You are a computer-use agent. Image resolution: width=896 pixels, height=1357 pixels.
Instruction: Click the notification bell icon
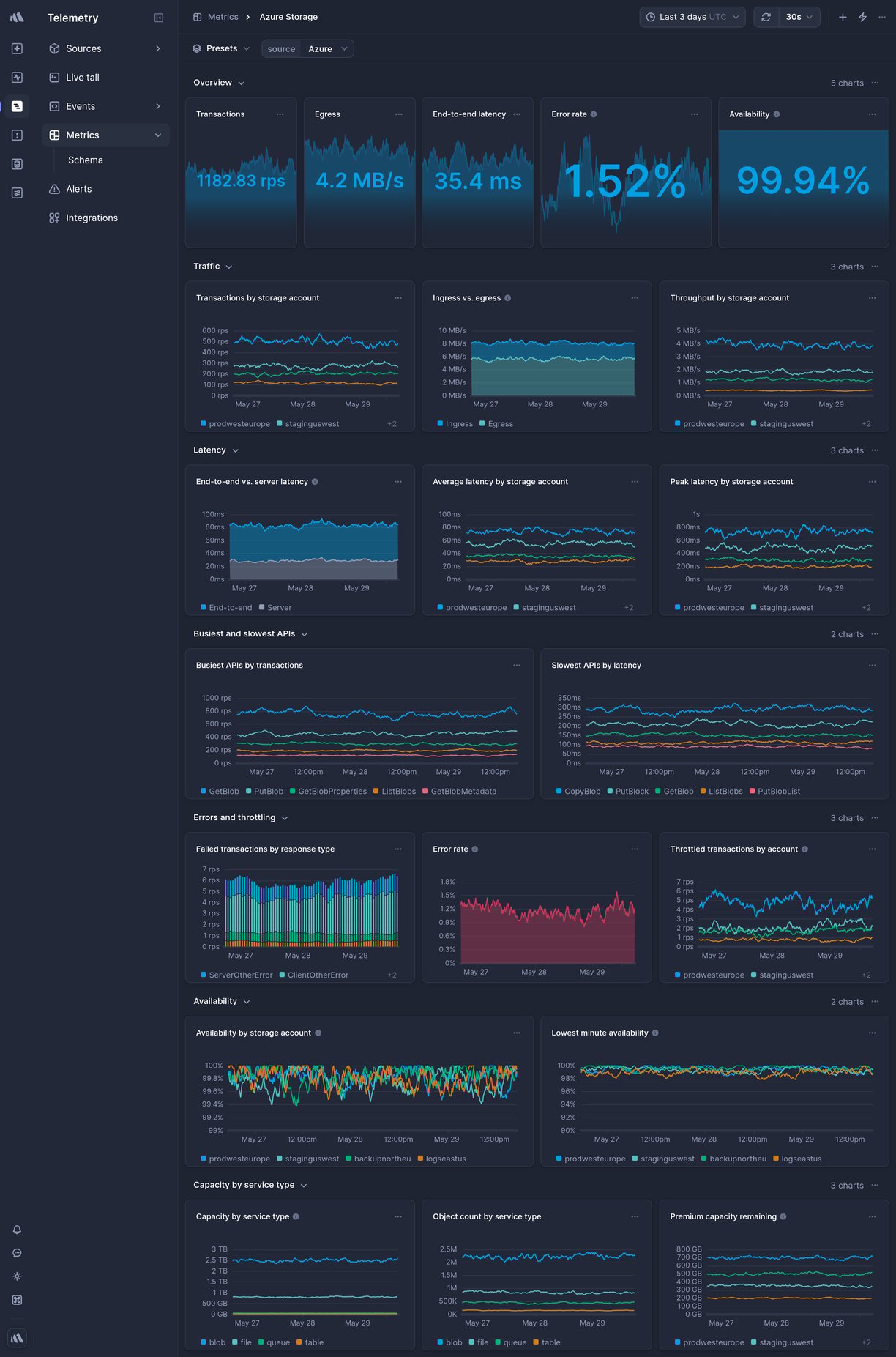point(17,1230)
